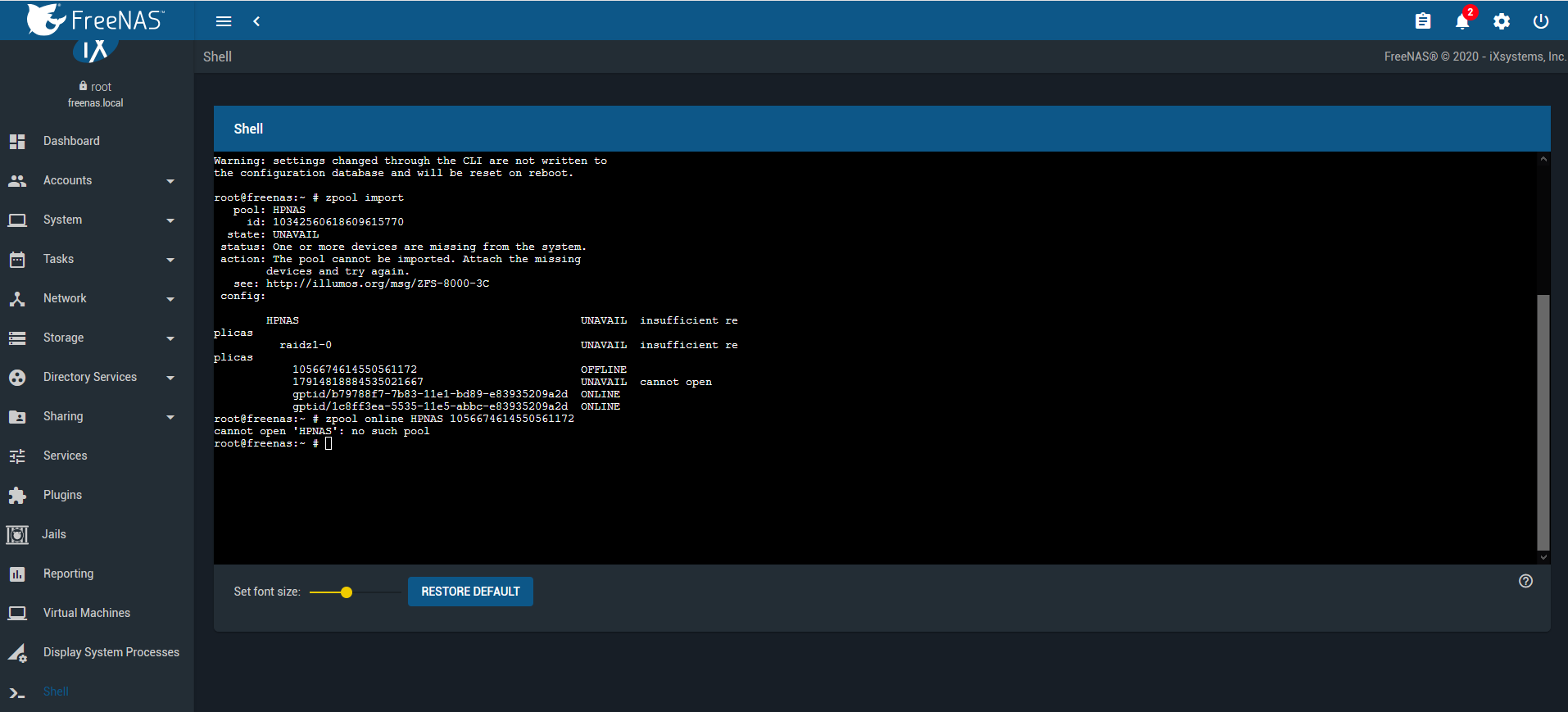Click the Shell prompt icon
Screen dimensions: 1568x712
(17, 692)
